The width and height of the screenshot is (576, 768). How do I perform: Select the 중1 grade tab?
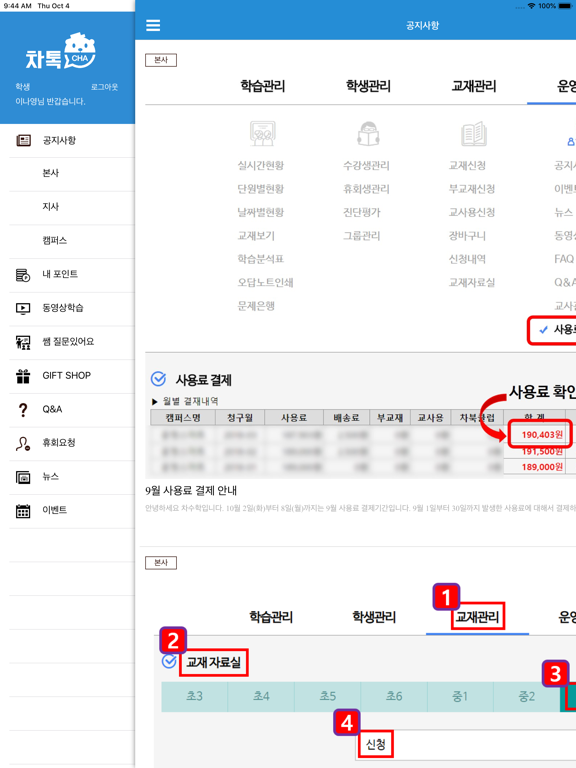click(x=460, y=696)
